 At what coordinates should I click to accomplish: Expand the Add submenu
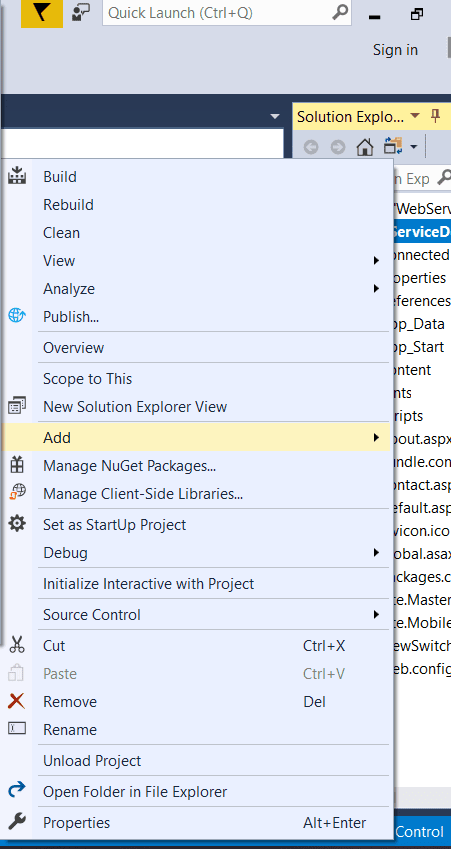(195, 437)
